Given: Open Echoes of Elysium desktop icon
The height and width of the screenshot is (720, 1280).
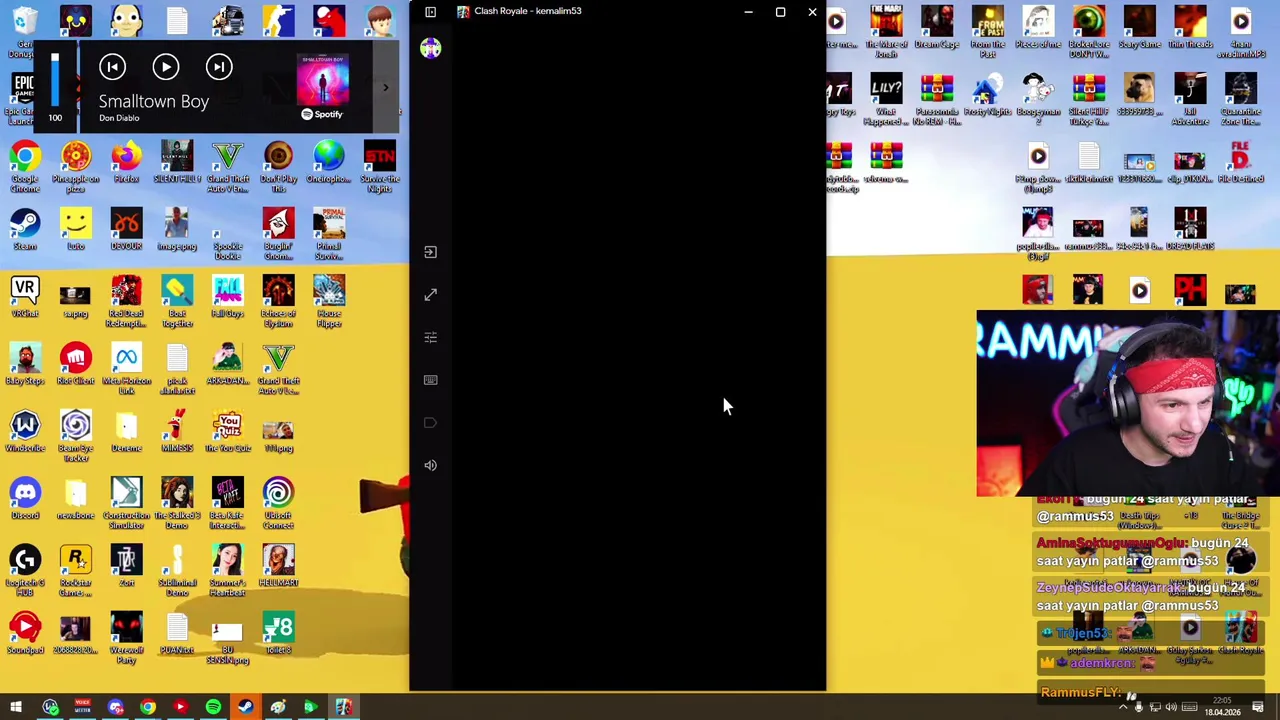Looking at the screenshot, I should click(x=278, y=301).
